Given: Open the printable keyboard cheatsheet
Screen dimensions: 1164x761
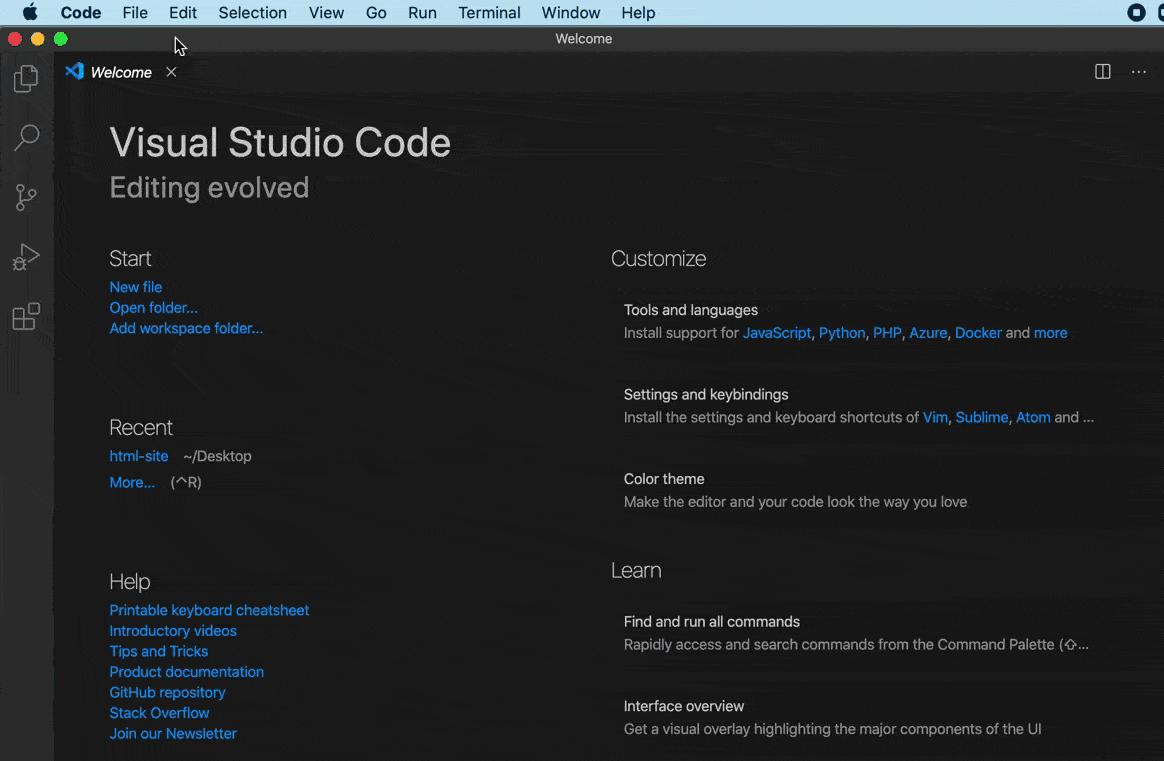Looking at the screenshot, I should [209, 610].
